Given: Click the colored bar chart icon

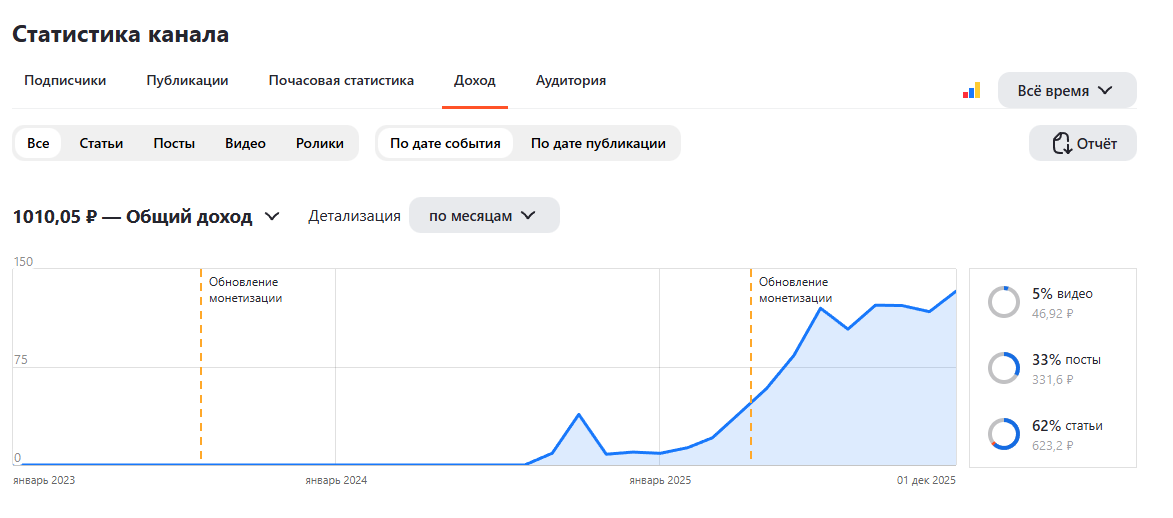Looking at the screenshot, I should [x=971, y=91].
